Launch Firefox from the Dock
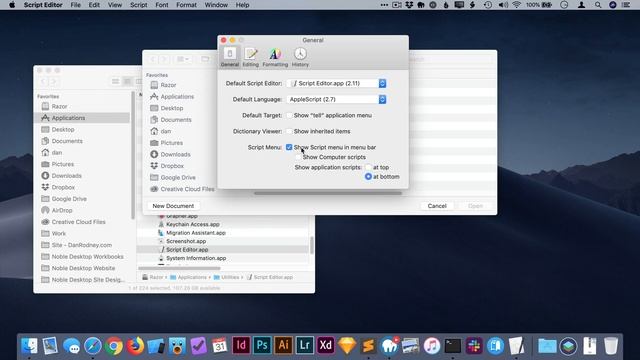This screenshot has width=640, height=360. point(135,346)
